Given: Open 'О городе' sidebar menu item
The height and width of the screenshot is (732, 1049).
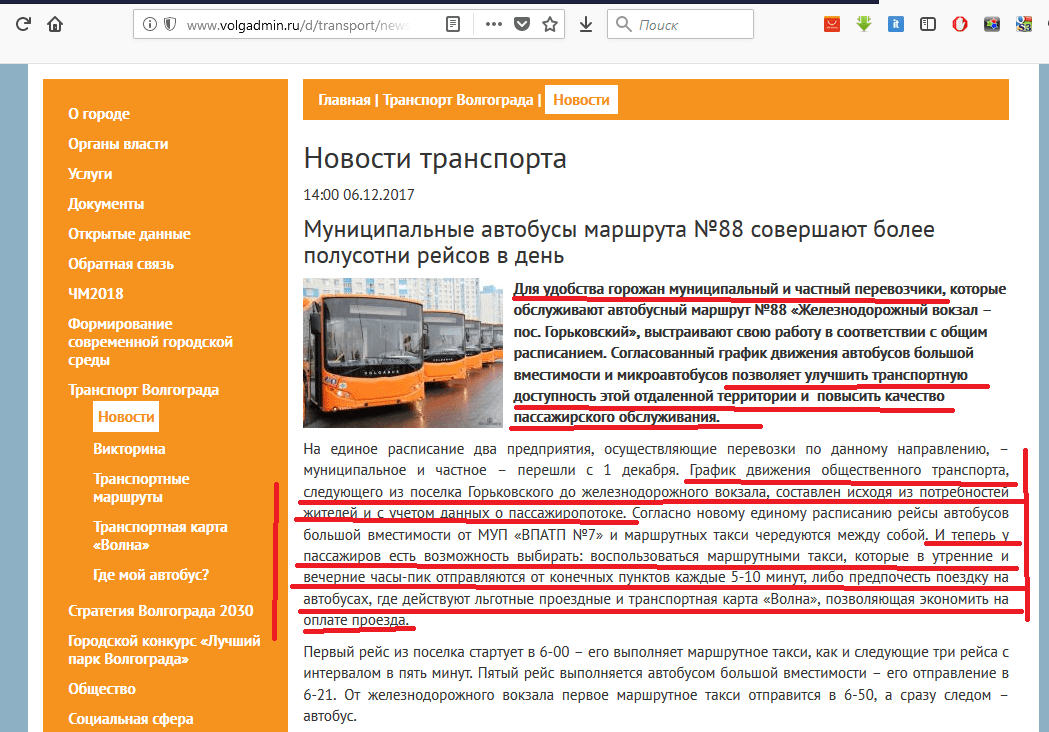Looking at the screenshot, I should coord(99,114).
